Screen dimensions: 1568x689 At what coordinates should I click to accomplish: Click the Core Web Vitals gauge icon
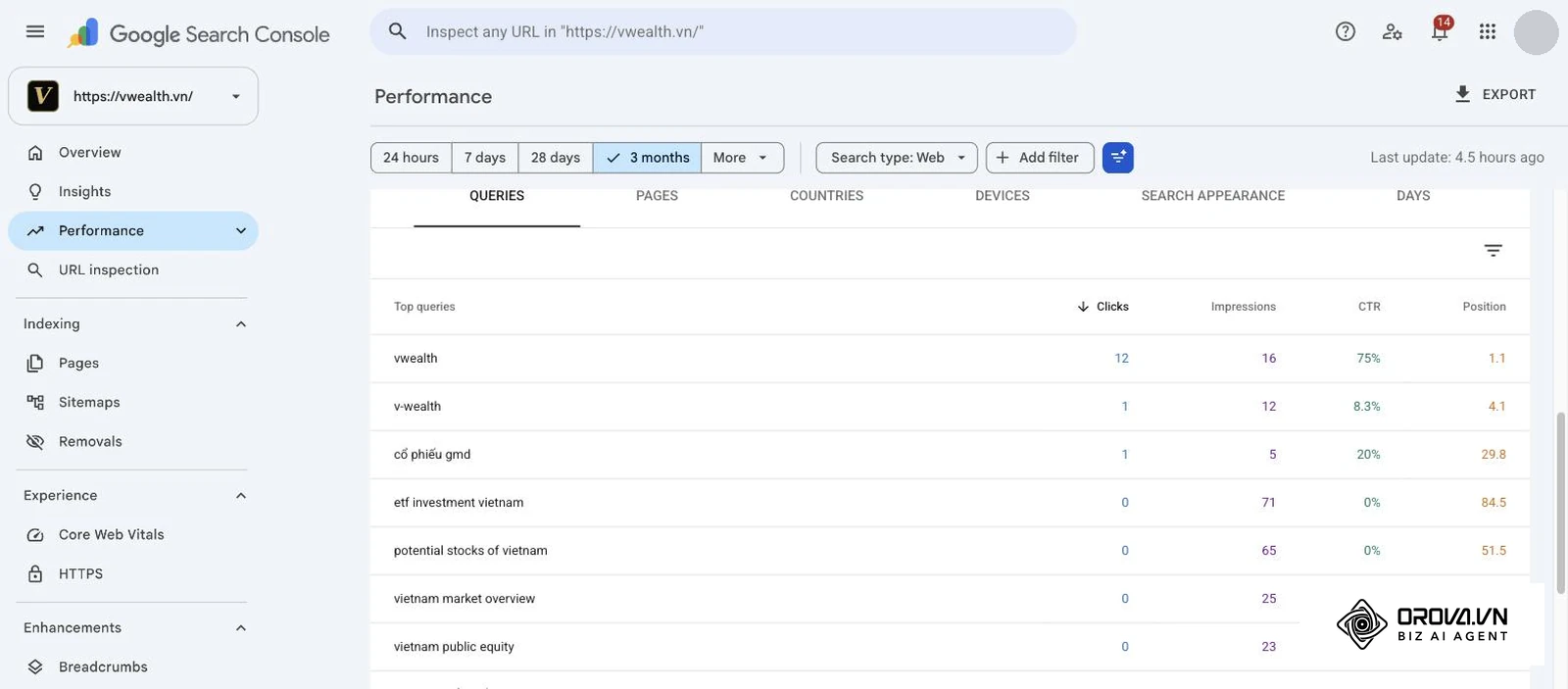(x=35, y=535)
